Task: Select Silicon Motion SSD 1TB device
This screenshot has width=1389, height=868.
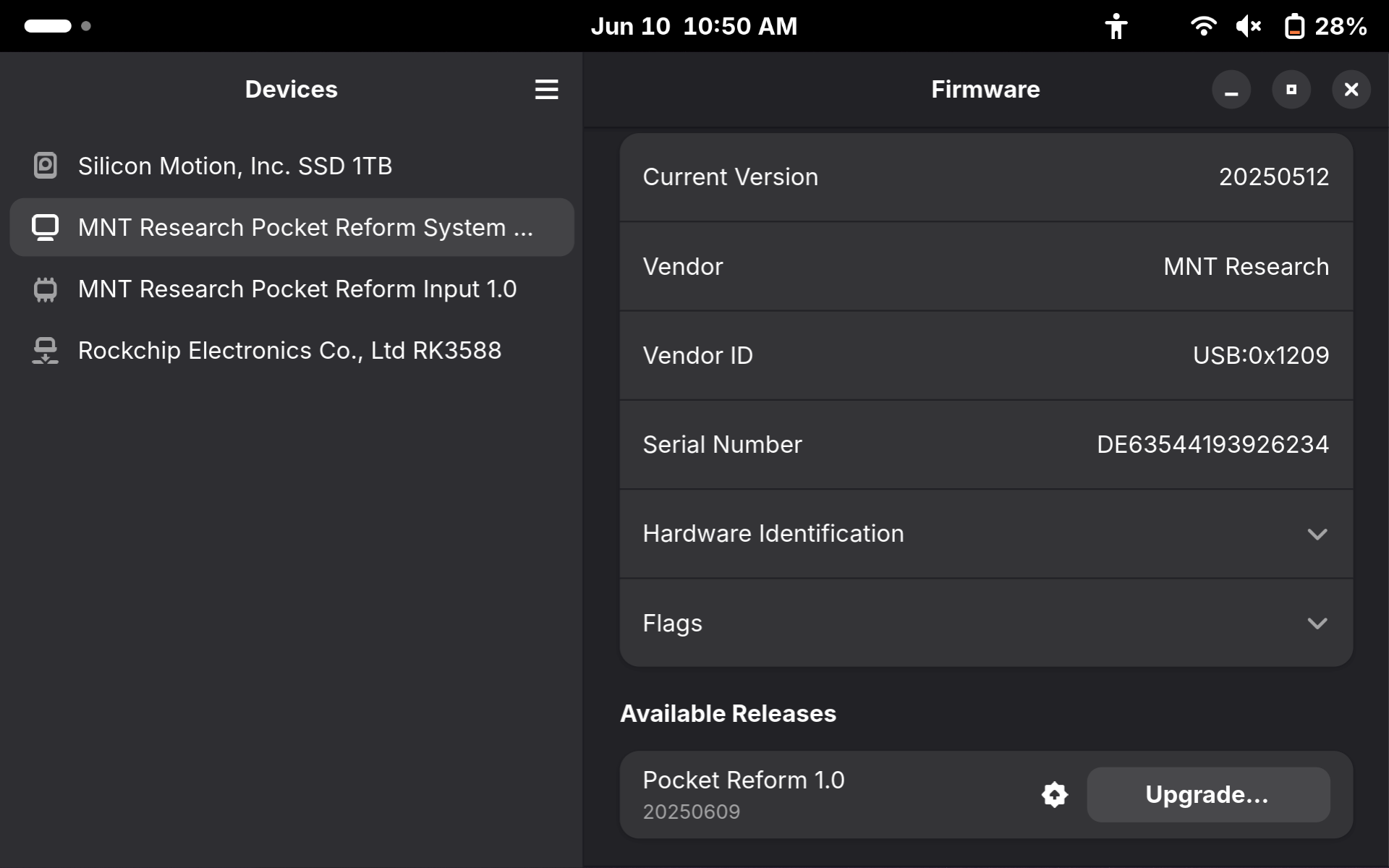Action: click(292, 166)
